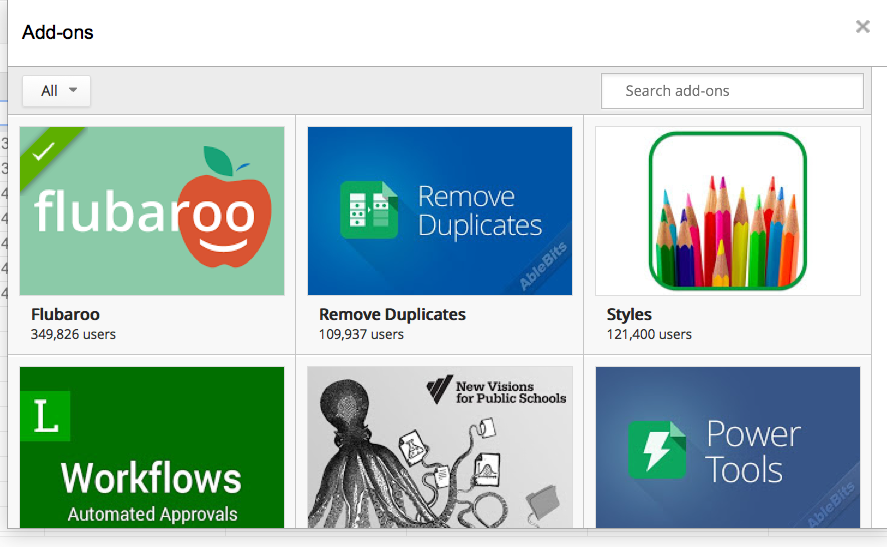Open the Flubaroo add-on thumbnail
Image resolution: width=887 pixels, height=547 pixels.
152,210
